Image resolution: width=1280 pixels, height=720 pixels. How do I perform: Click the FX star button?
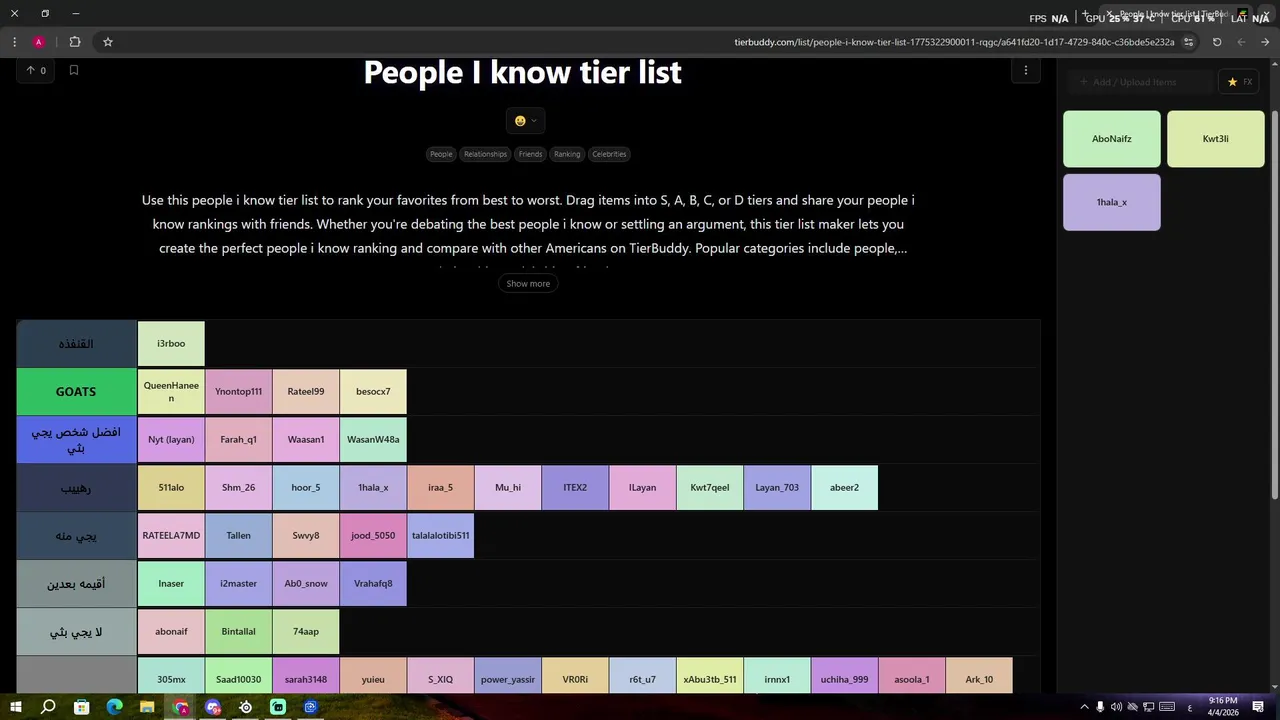[1239, 82]
